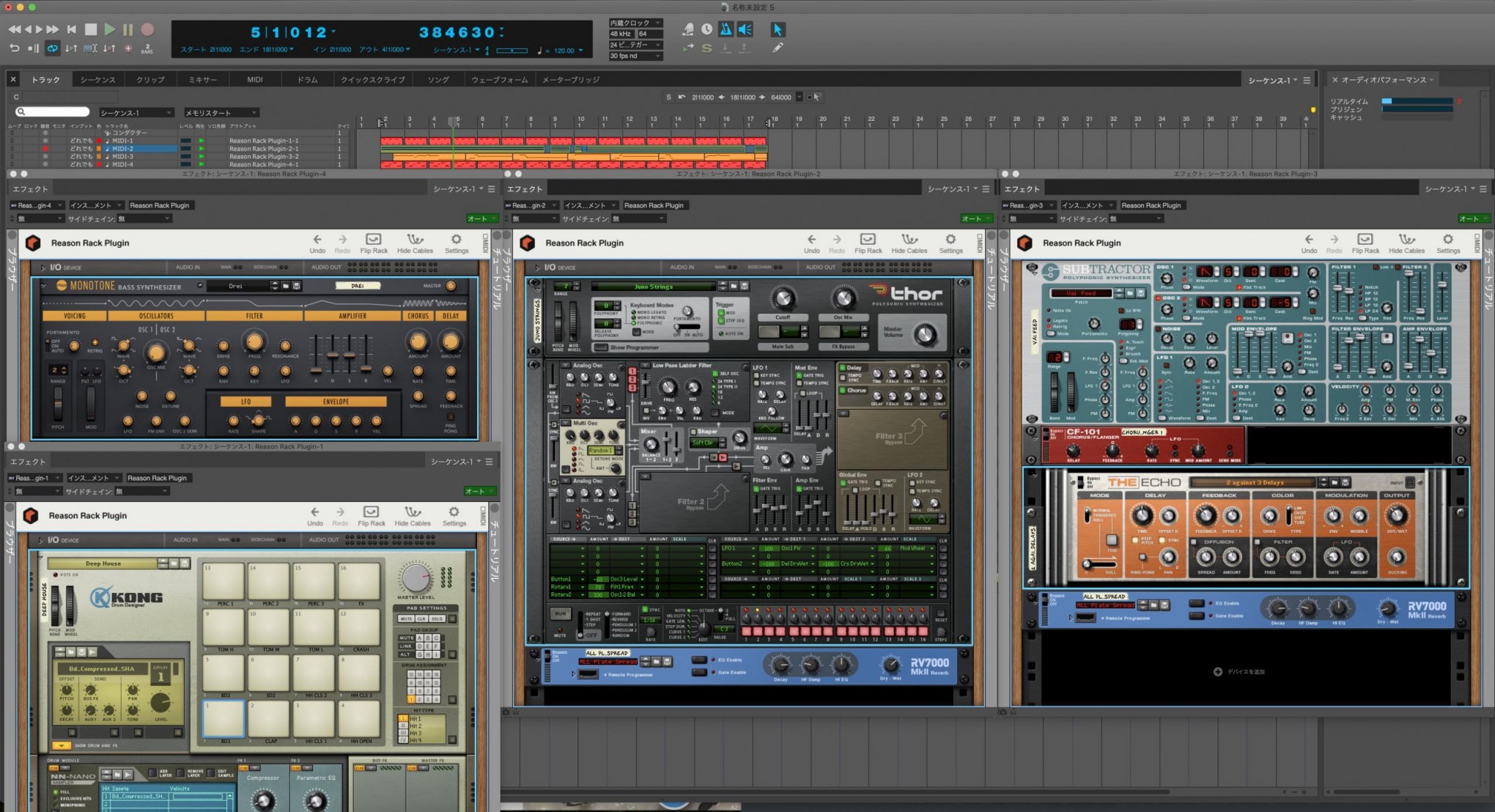The width and height of the screenshot is (1495, 812).
Task: Toggle record-enable on MIDI-2 track
Action: (x=45, y=149)
